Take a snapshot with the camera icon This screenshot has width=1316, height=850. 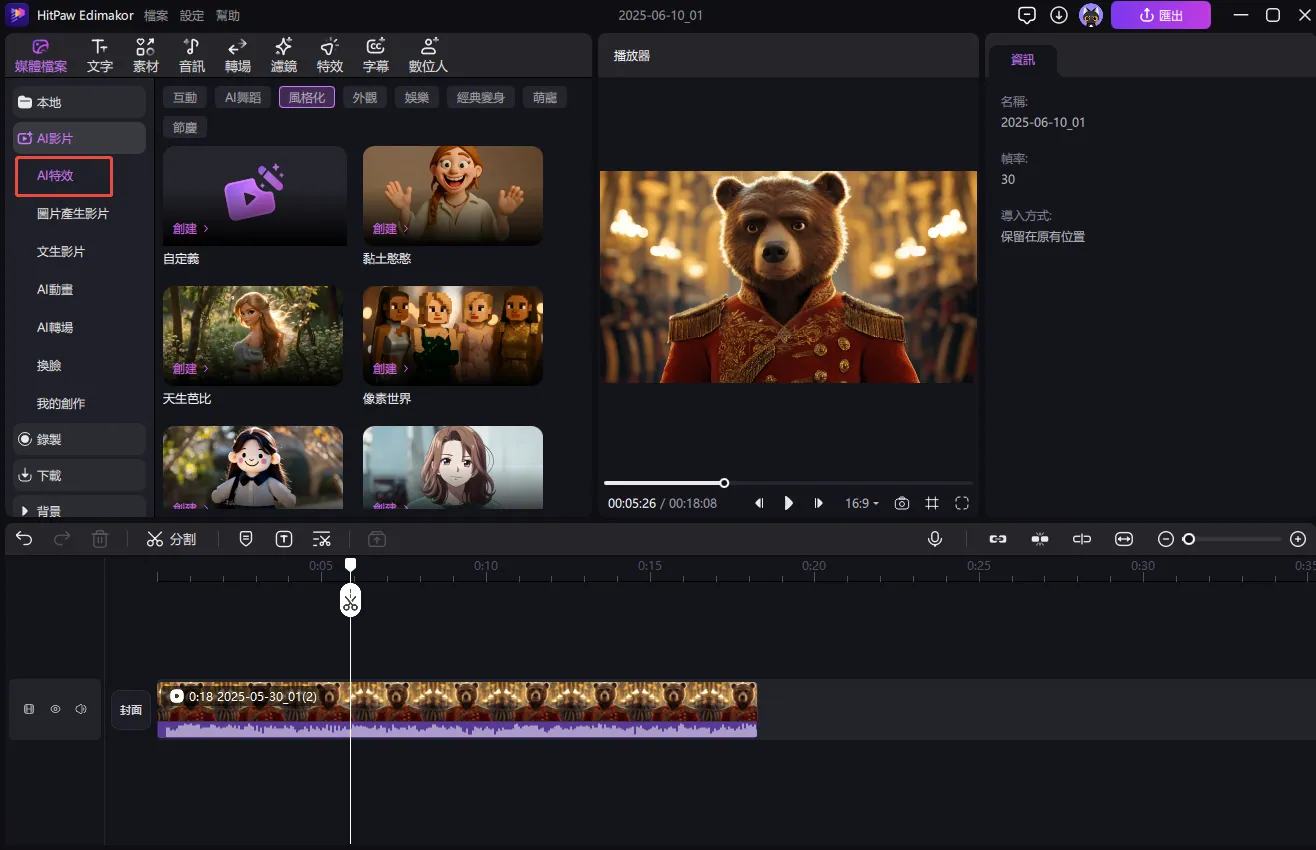coord(902,503)
